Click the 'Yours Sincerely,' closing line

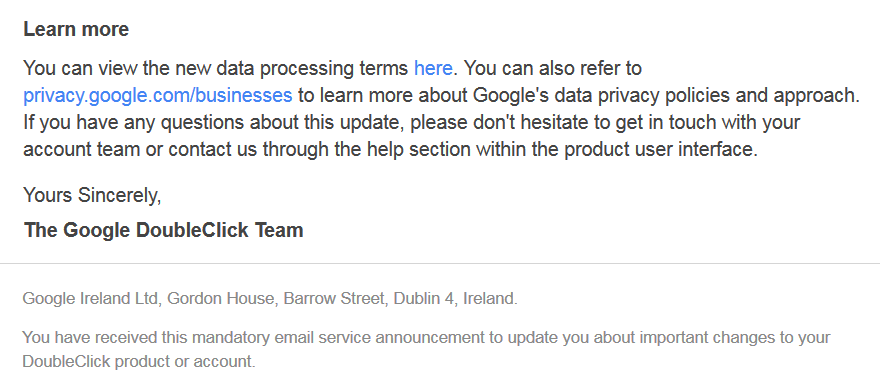92,195
